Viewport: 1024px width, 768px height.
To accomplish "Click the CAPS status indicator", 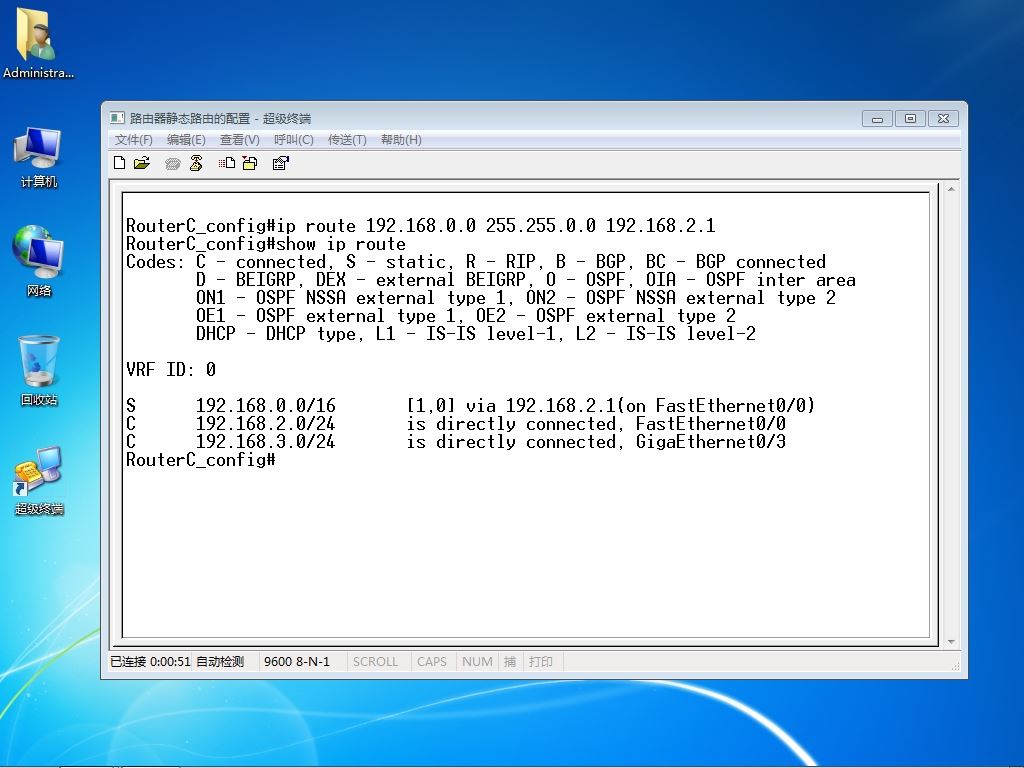I will point(432,662).
